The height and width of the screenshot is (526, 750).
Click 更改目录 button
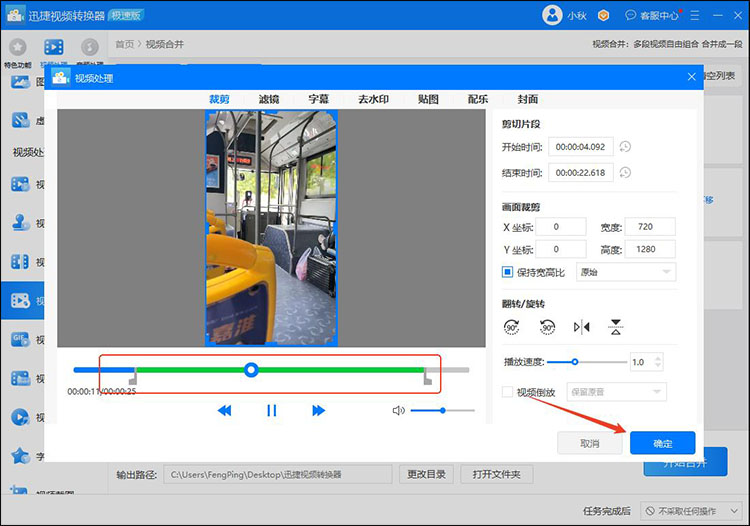(x=426, y=474)
